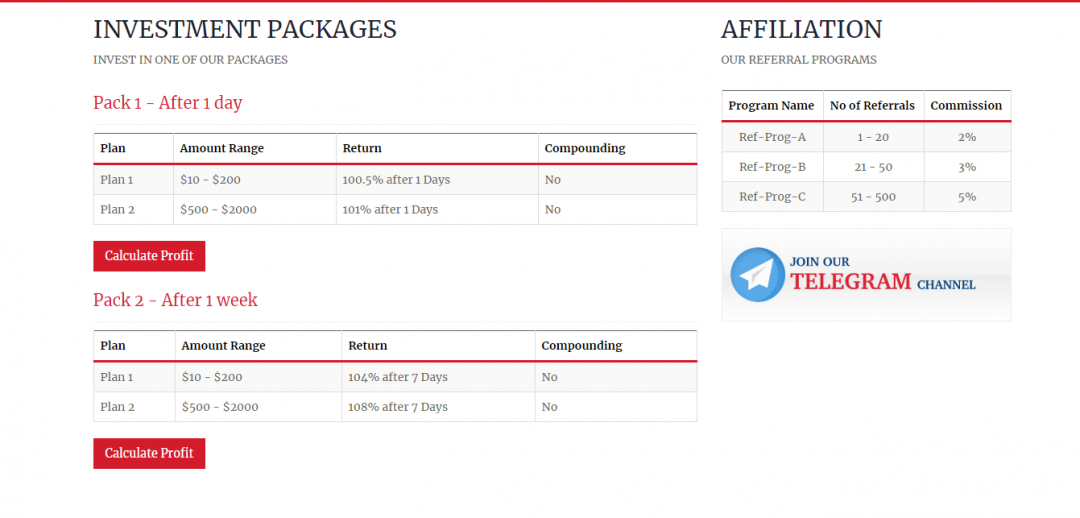Click the Commission column header

point(966,105)
